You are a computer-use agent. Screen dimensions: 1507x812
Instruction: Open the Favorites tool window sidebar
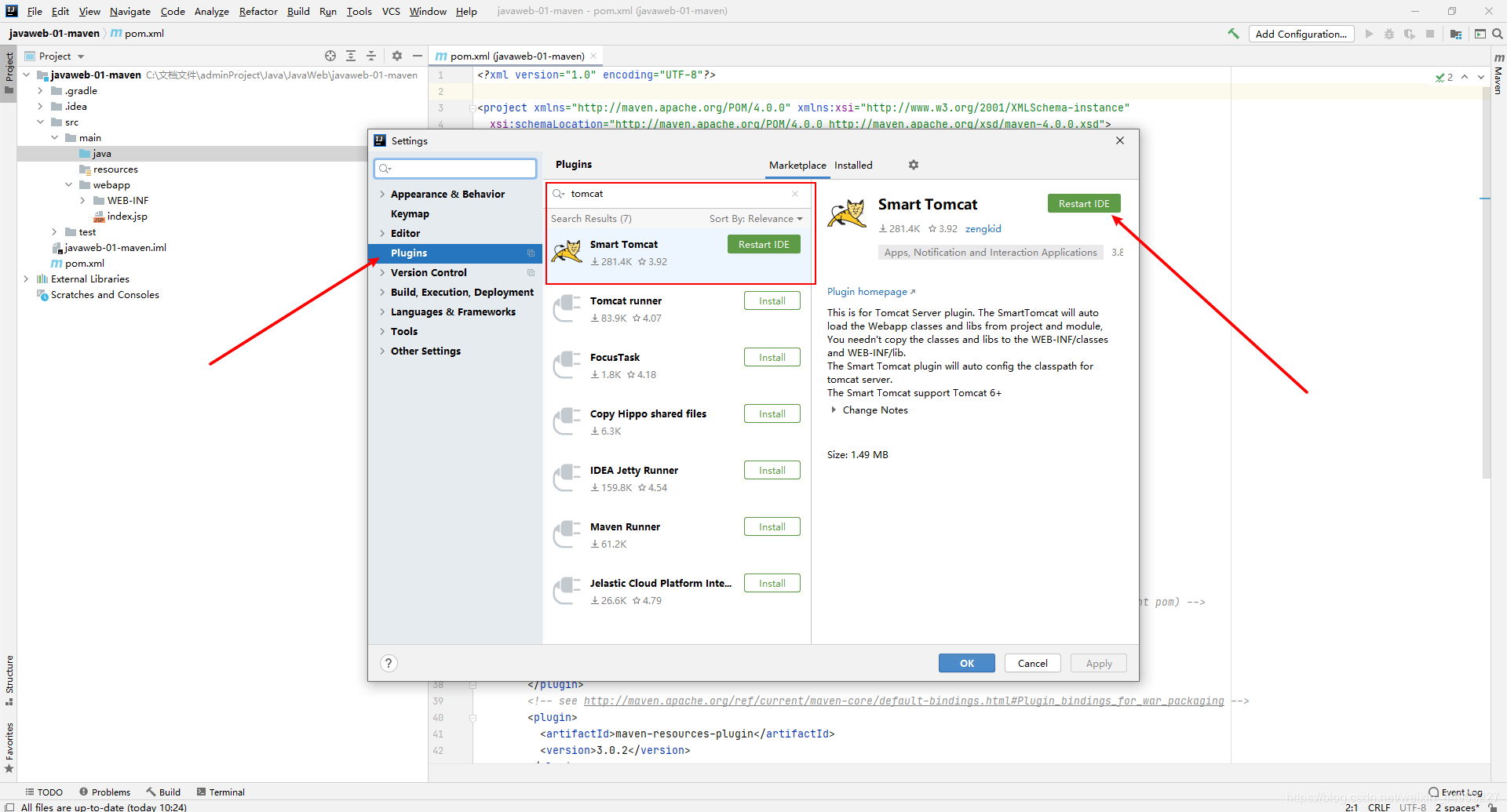click(9, 748)
